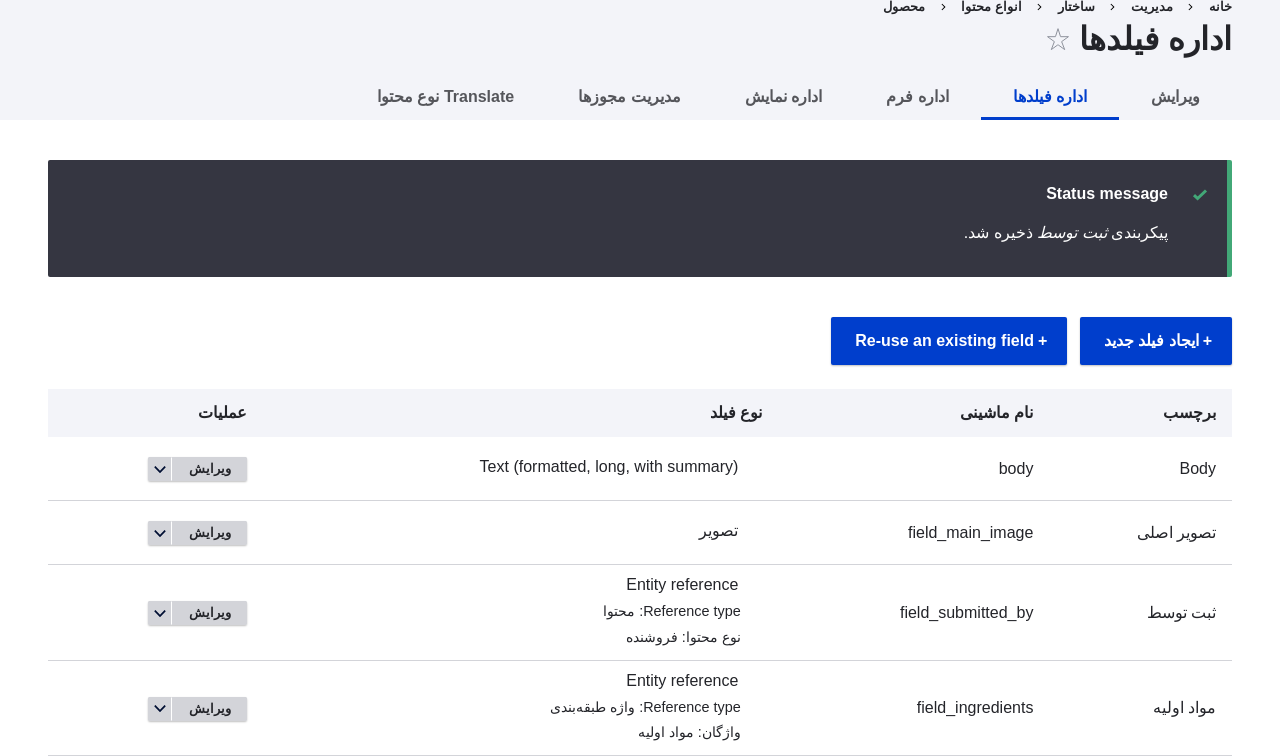Open the ویرایش tab

(x=1175, y=95)
